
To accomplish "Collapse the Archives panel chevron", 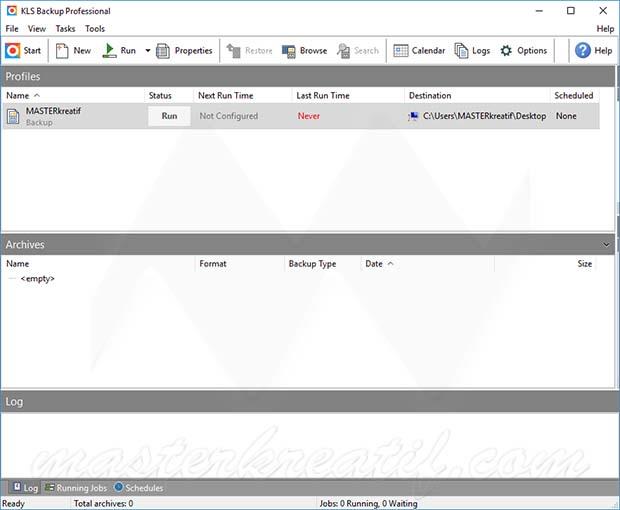I will (606, 245).
